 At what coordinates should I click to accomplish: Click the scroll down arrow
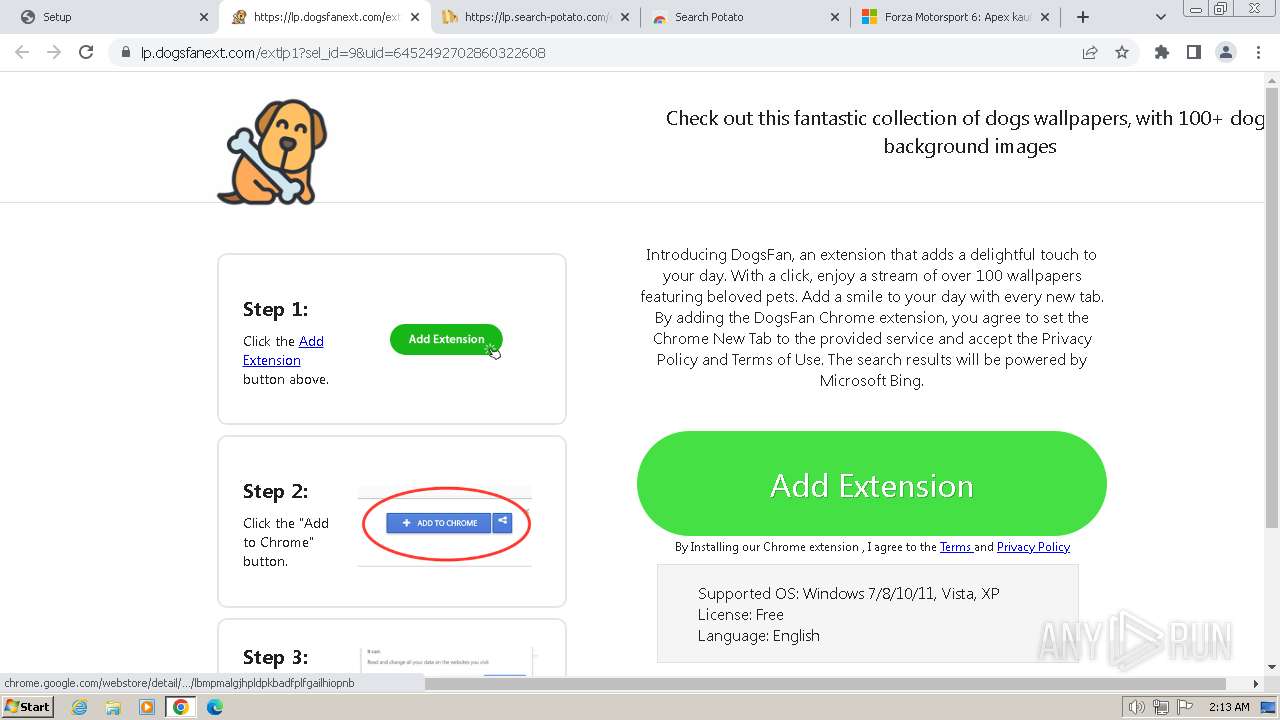coord(1271,667)
